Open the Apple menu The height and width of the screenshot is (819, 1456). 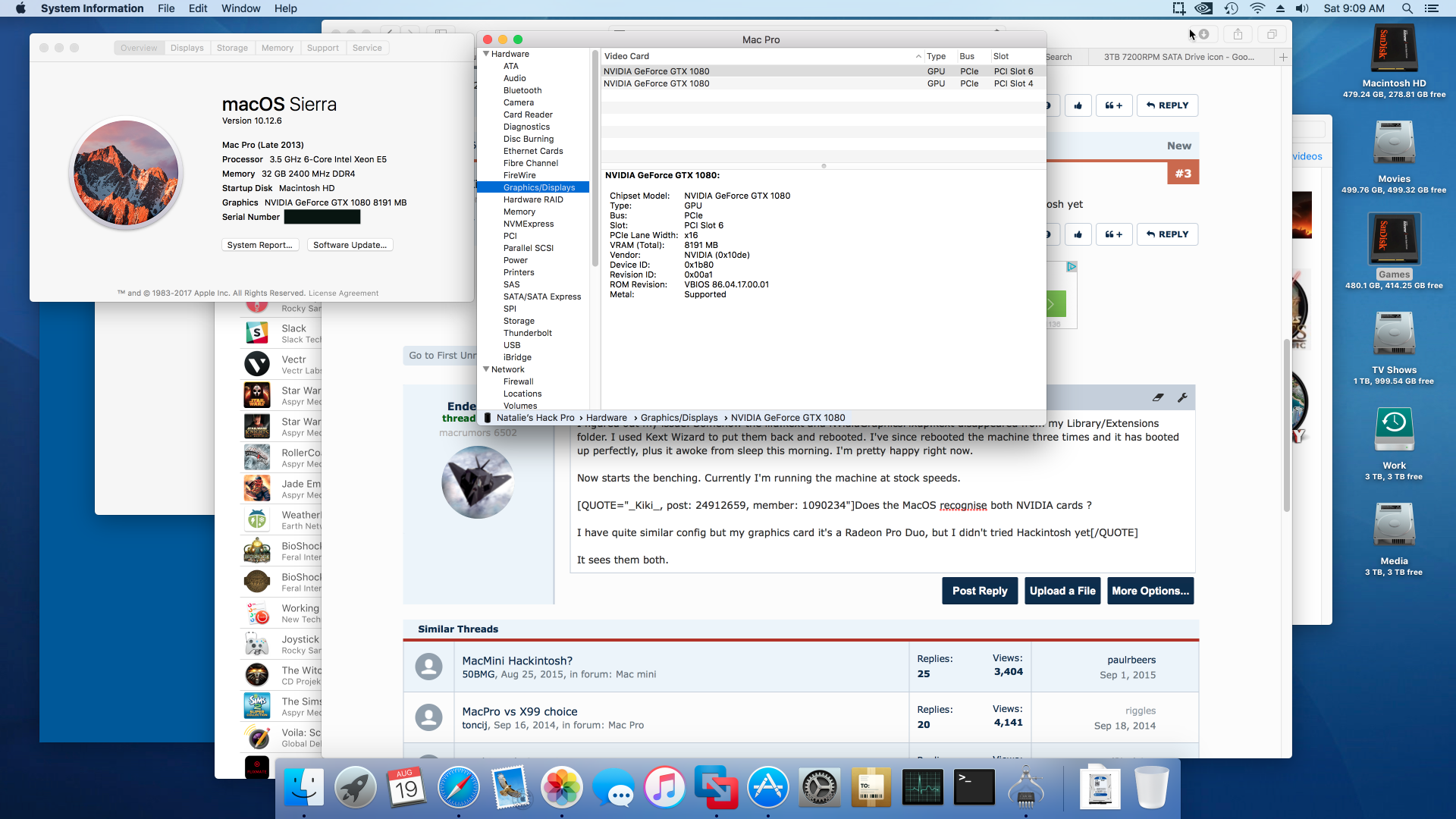20,8
